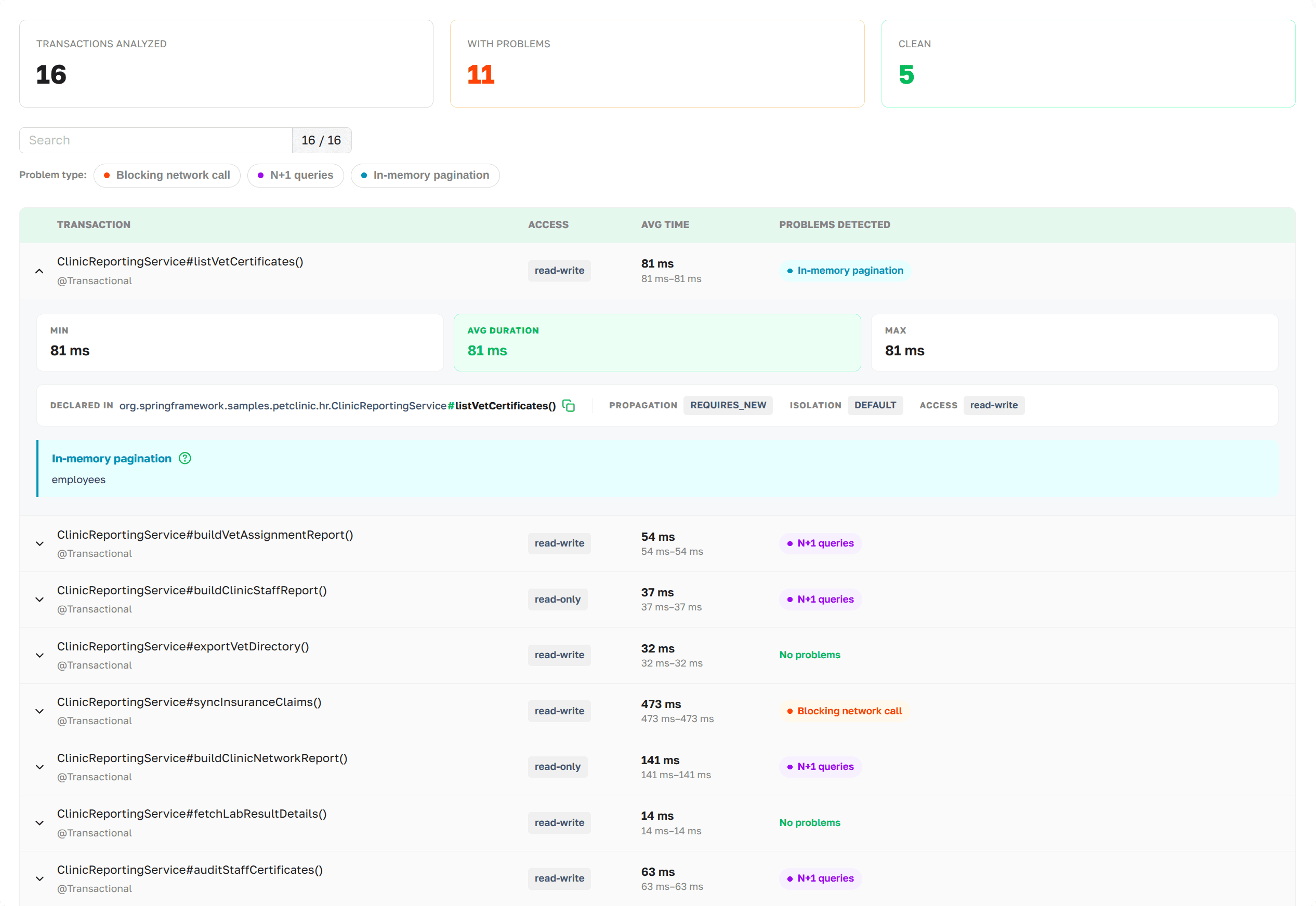Toggle In-memory pagination filter chip
1316x906 pixels.
click(x=425, y=176)
